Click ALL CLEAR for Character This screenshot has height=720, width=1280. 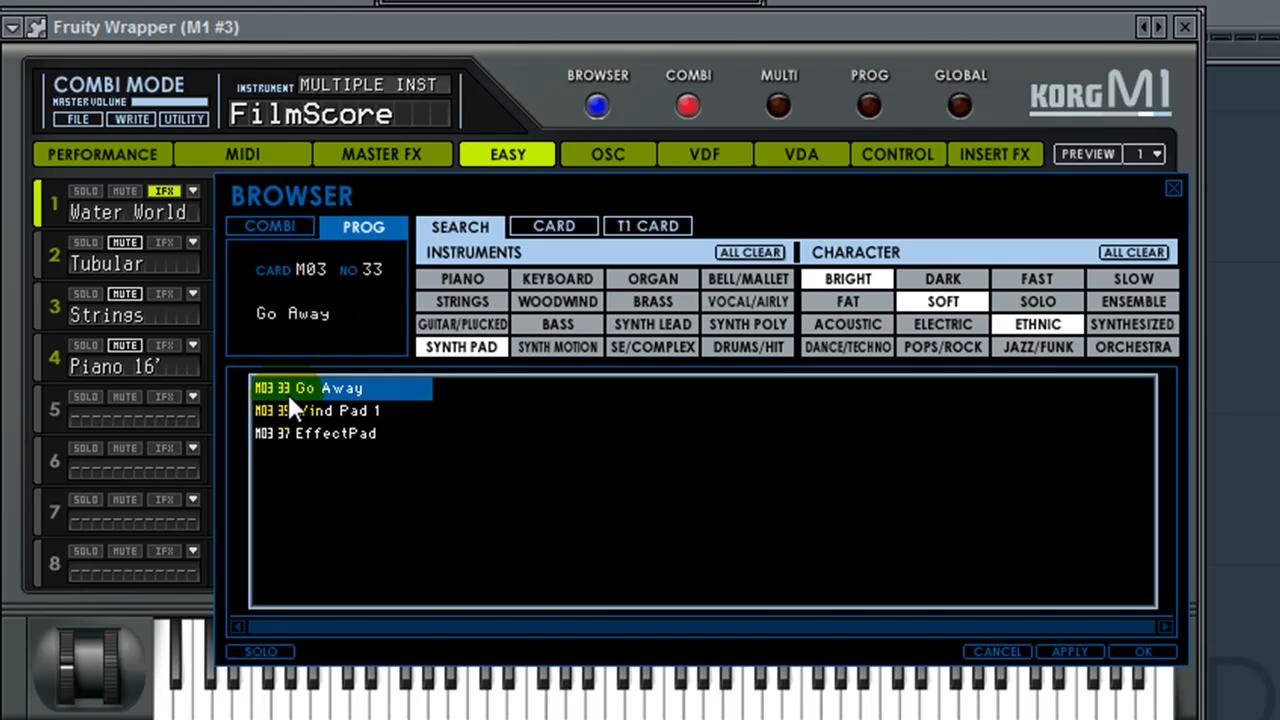pyautogui.click(x=1134, y=253)
